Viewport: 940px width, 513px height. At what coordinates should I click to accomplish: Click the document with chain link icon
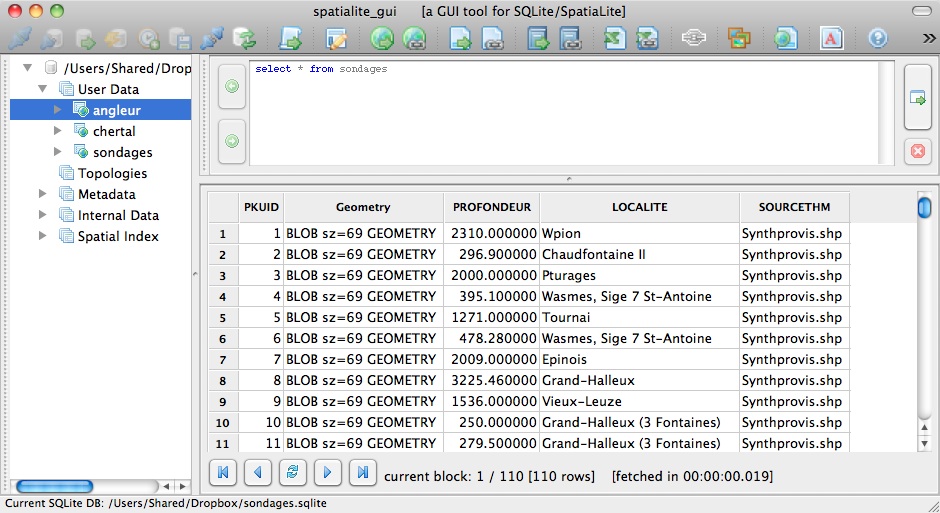tap(492, 39)
